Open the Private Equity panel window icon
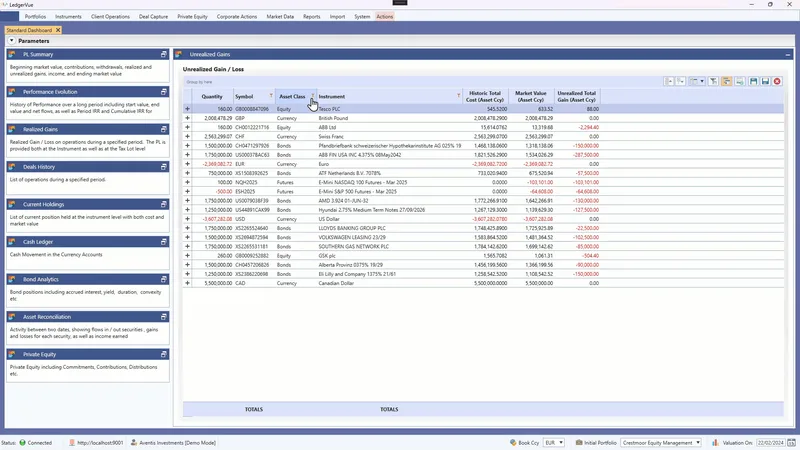The image size is (800, 450). (164, 354)
